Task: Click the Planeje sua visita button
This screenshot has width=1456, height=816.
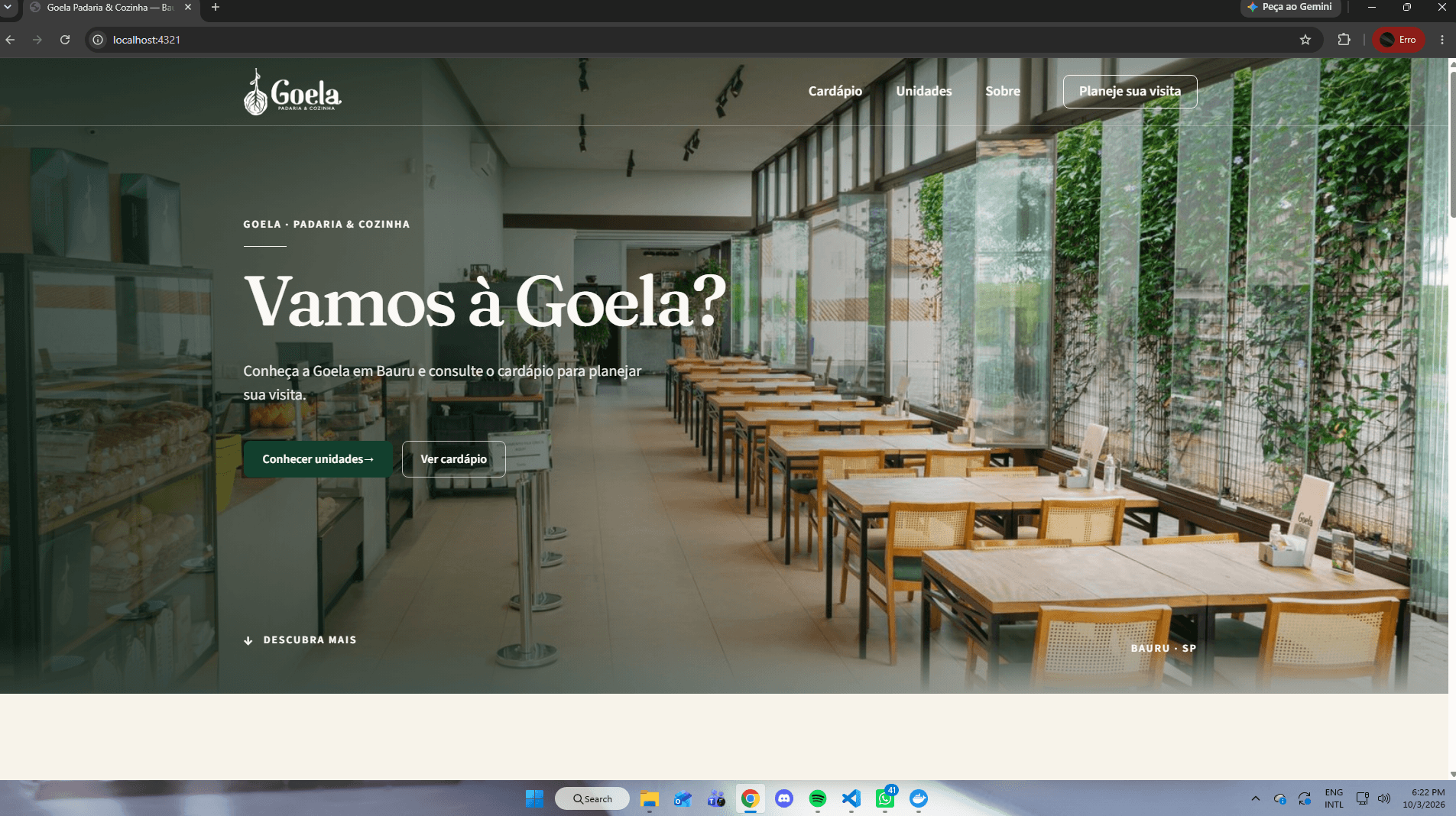Action: tap(1130, 92)
